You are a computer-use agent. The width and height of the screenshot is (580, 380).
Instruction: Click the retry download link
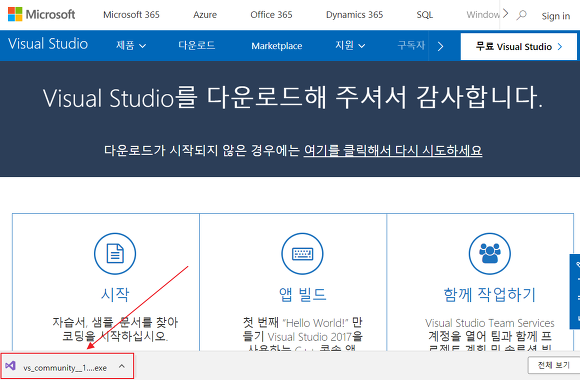click(393, 151)
